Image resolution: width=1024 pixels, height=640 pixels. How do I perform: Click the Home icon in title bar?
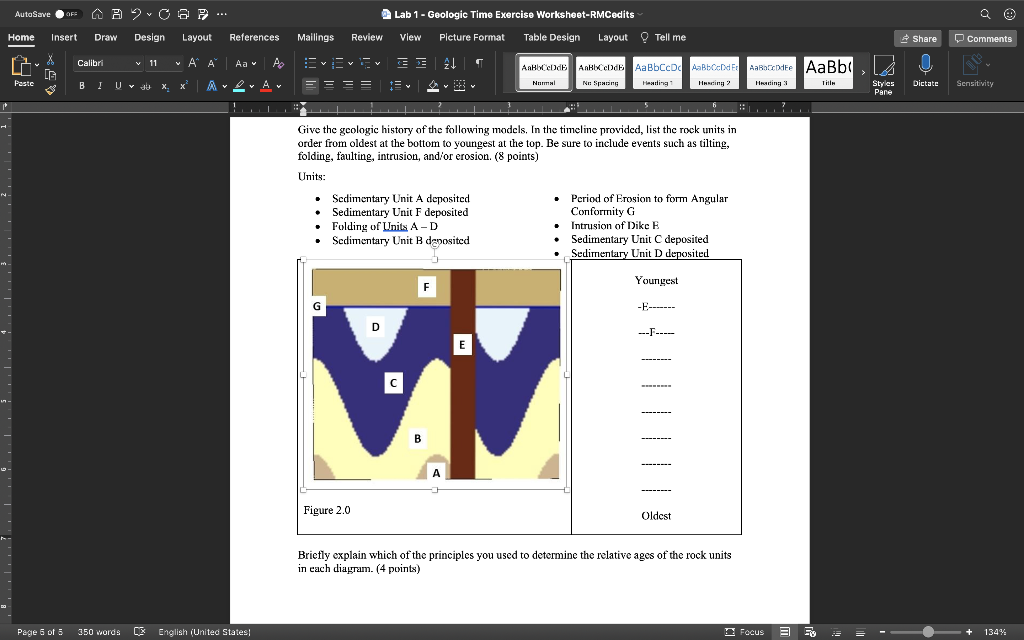click(97, 14)
